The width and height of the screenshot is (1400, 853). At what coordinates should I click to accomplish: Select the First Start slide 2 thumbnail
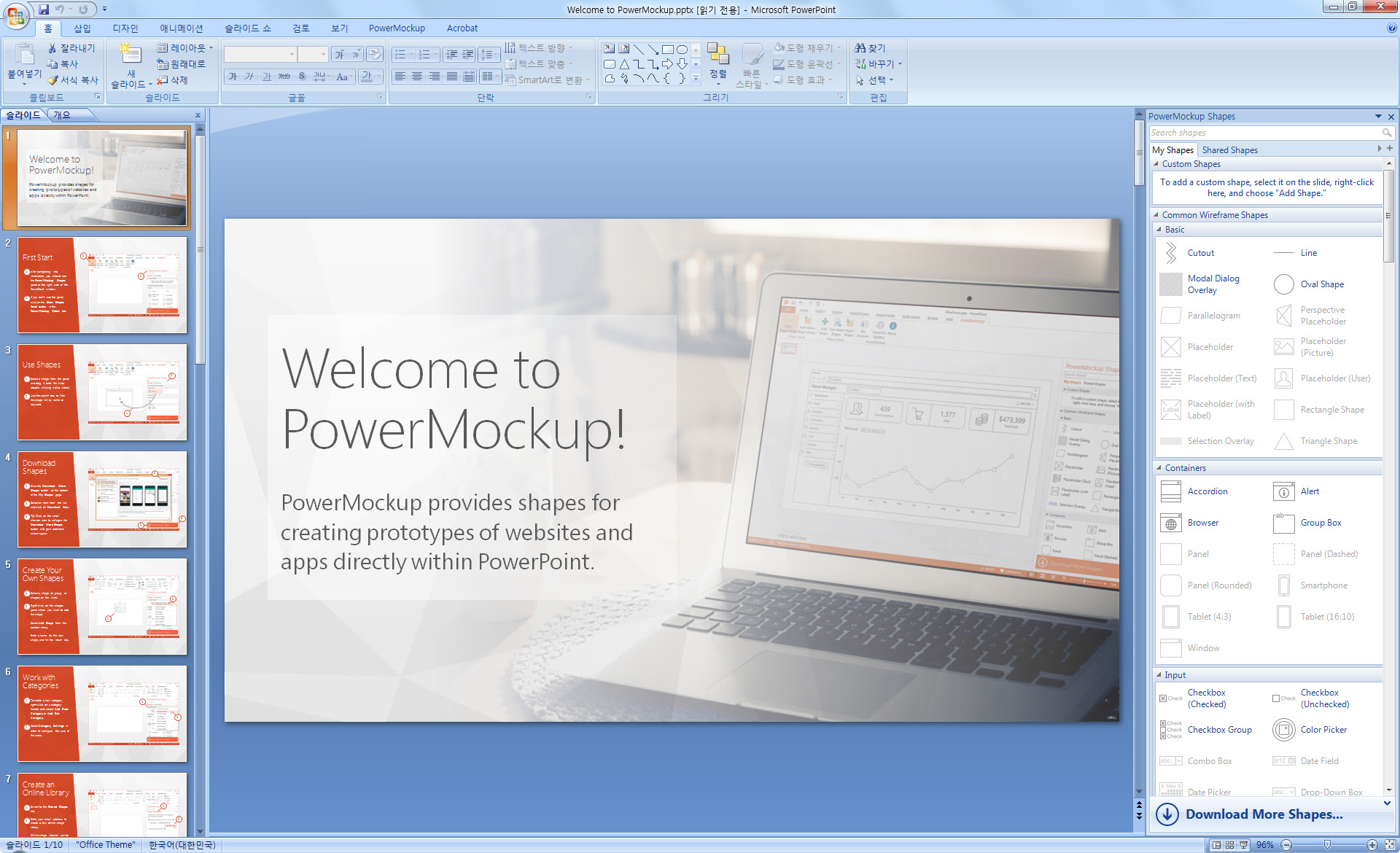pyautogui.click(x=102, y=285)
